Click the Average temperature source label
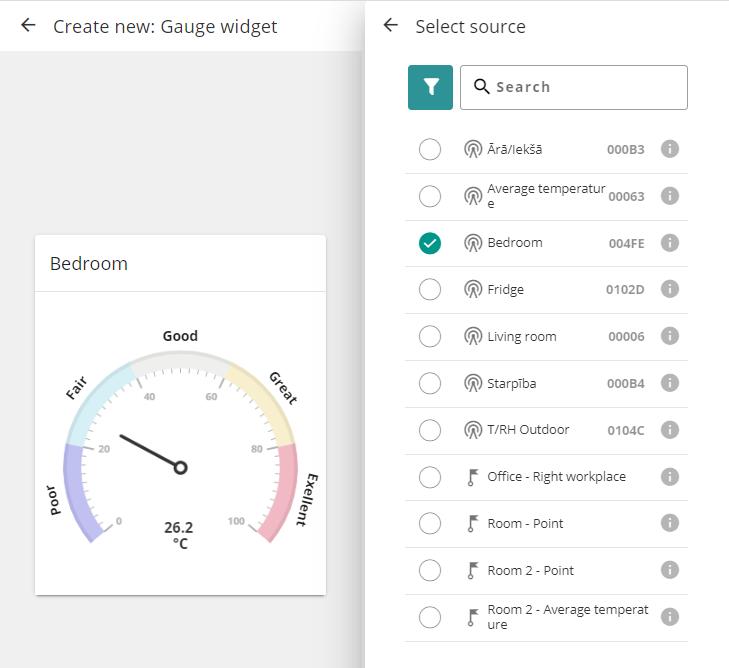This screenshot has height=668, width=729. [x=546, y=196]
